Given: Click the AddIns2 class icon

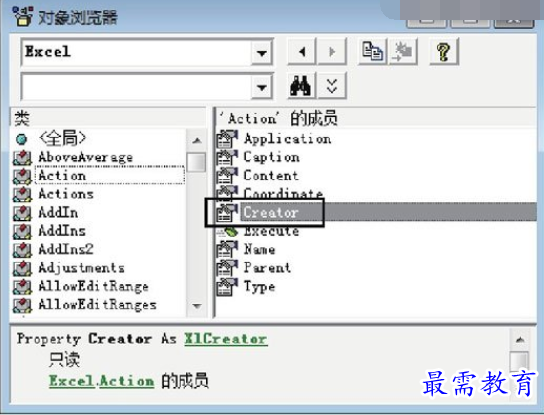Looking at the screenshot, I should coord(22,249).
